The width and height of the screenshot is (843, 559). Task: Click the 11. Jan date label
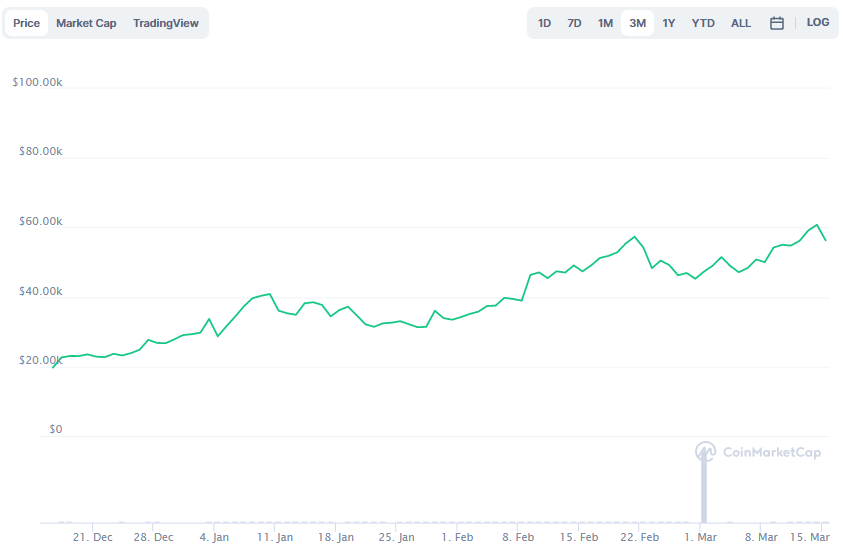point(275,537)
